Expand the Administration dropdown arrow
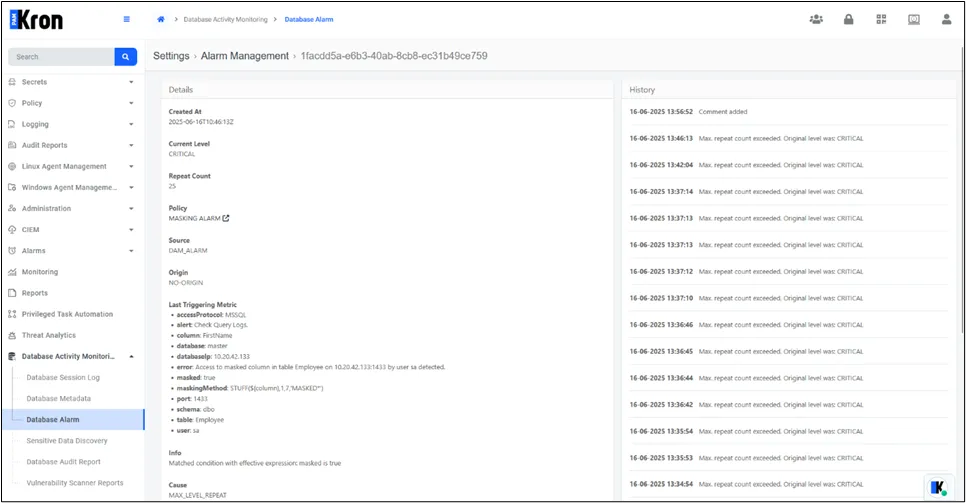The width and height of the screenshot is (966, 503). (131, 208)
